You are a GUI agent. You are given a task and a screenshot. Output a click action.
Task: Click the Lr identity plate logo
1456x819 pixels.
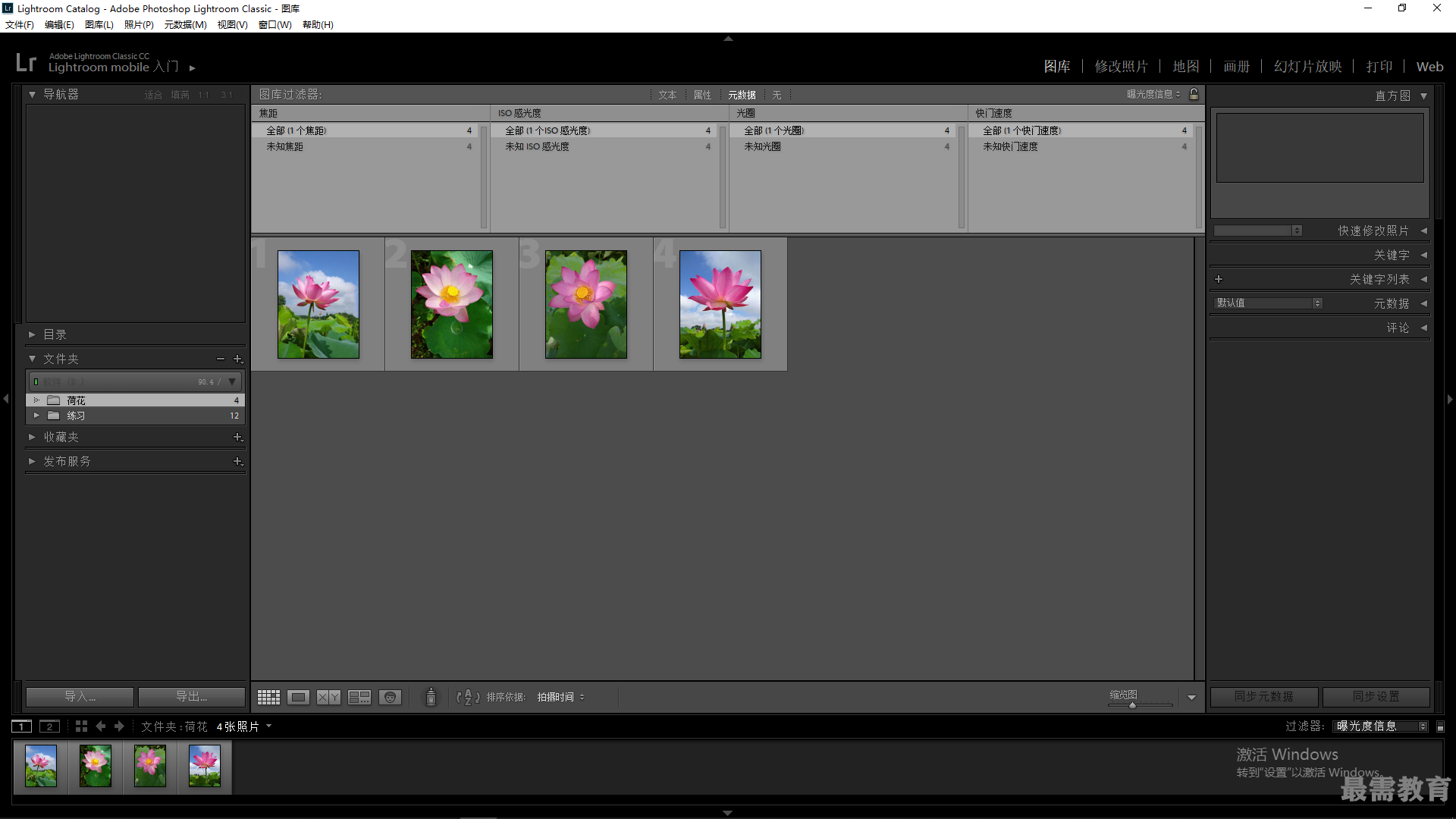coord(26,62)
